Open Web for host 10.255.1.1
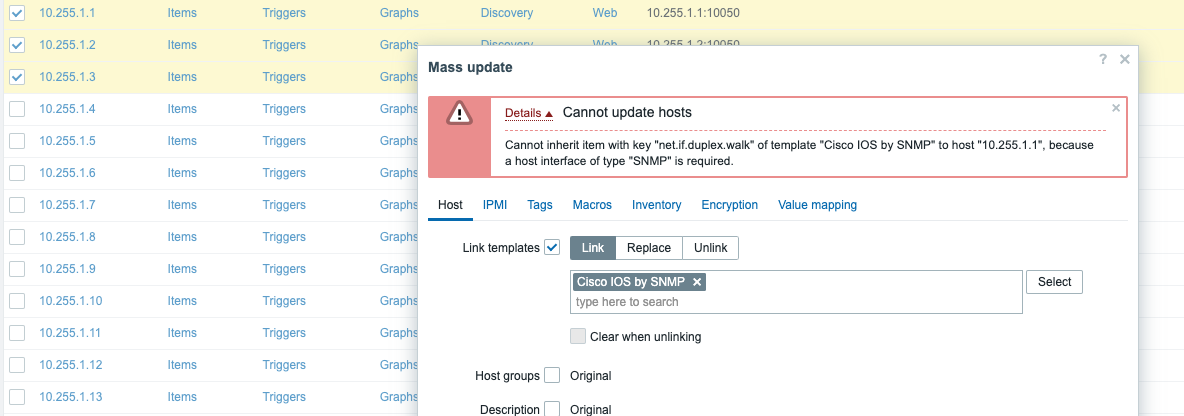Screen dimensions: 1184x416 605,13
